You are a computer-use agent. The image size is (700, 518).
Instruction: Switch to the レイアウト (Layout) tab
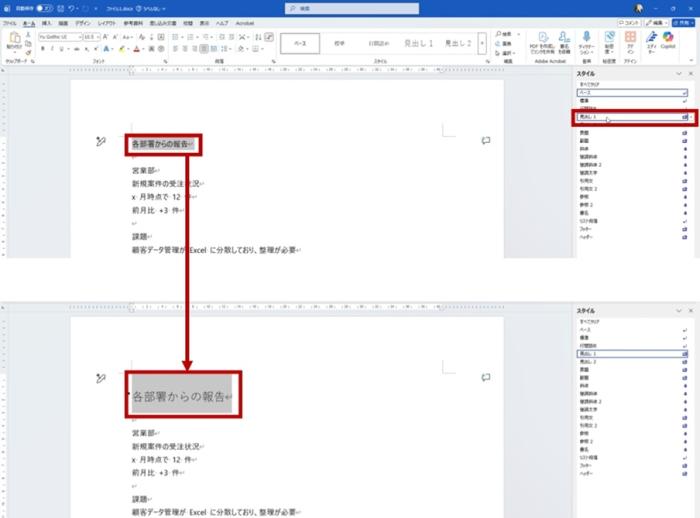(x=106, y=22)
